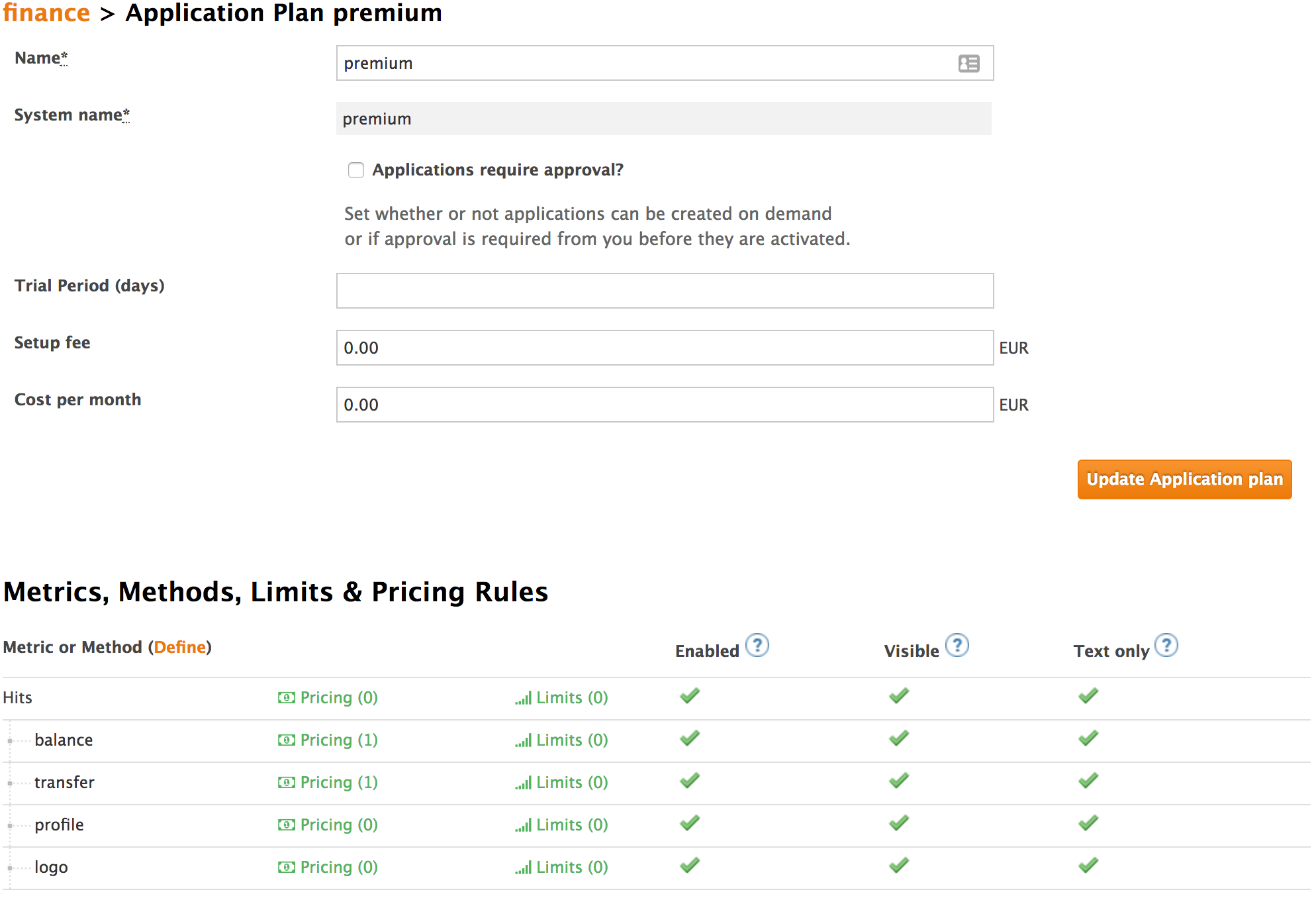Go to finance breadcrumb link
The height and width of the screenshot is (898, 1316).
point(46,13)
